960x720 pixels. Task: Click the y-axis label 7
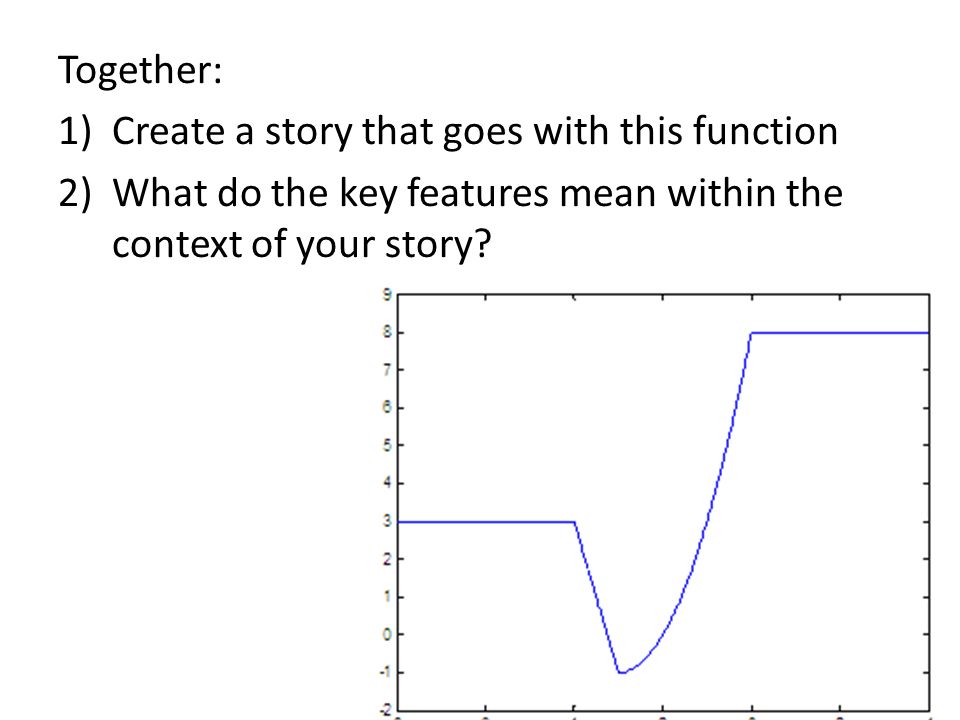387,370
